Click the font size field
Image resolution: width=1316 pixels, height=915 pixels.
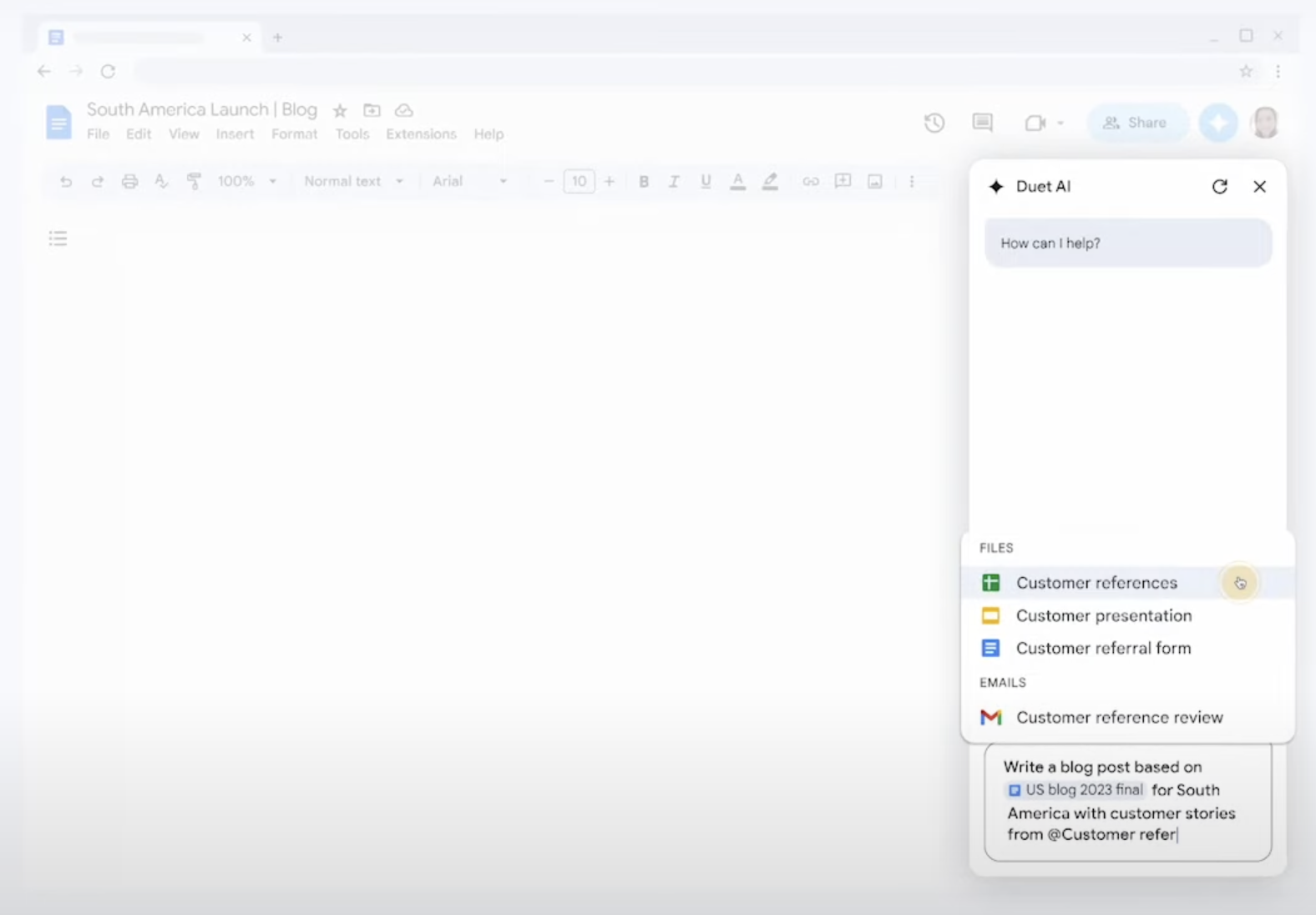point(579,181)
